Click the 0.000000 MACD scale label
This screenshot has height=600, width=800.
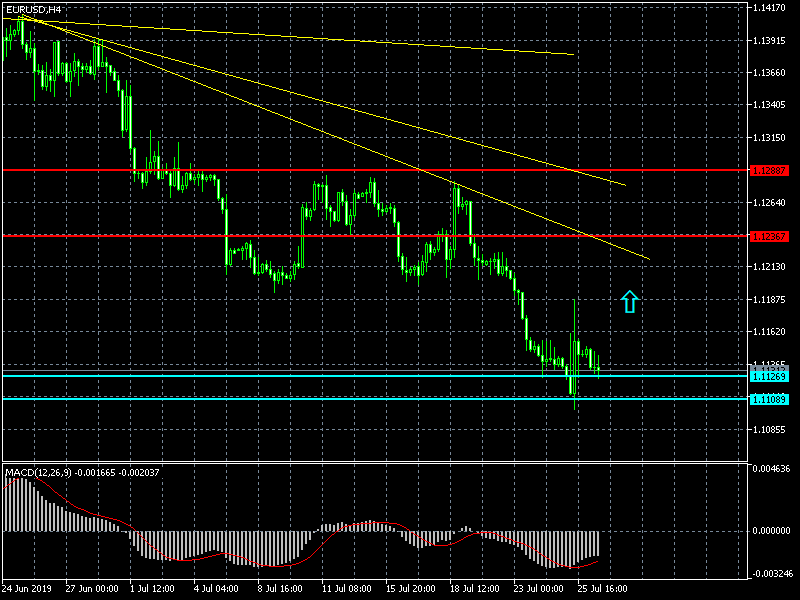(x=772, y=531)
